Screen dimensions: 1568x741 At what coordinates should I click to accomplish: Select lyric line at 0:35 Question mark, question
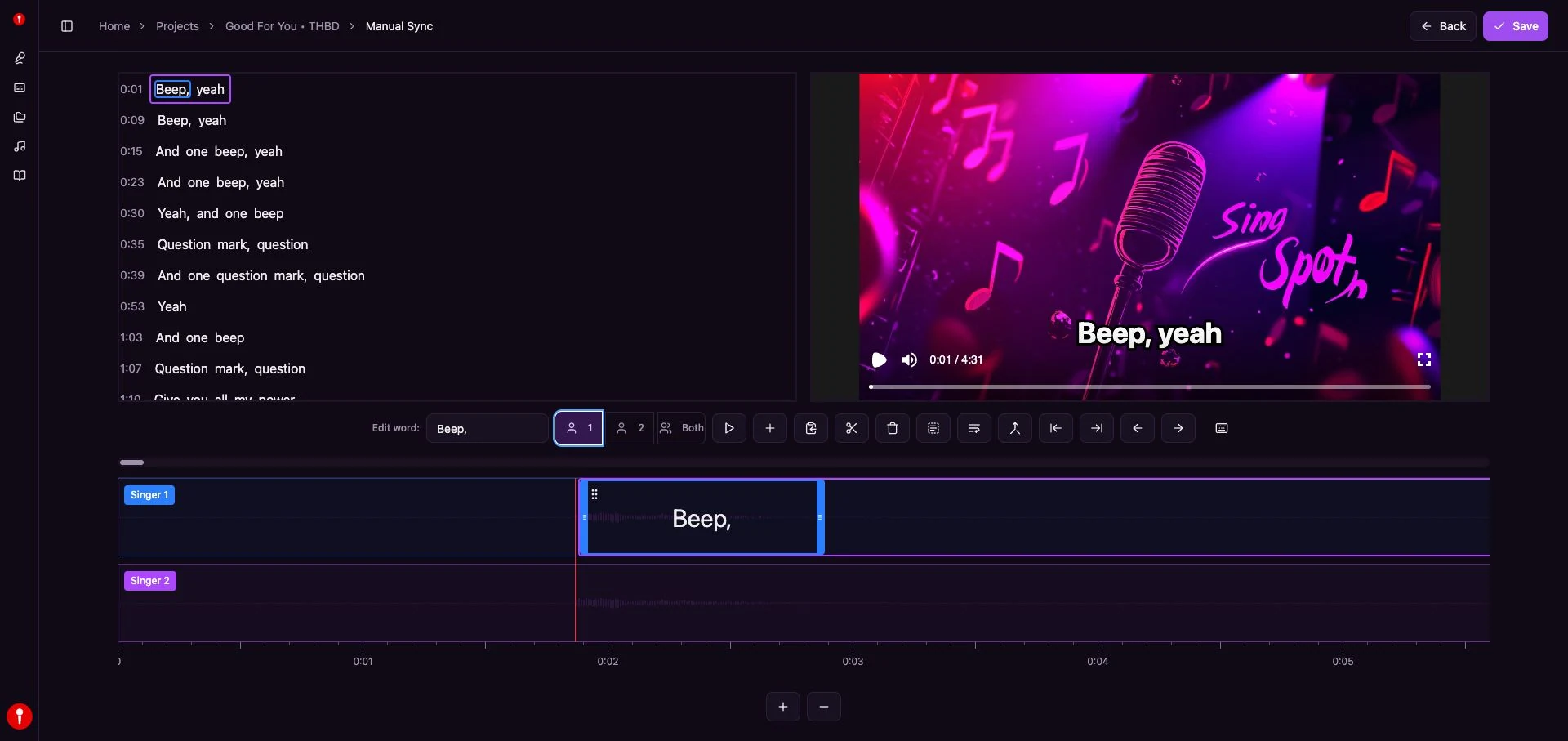[x=233, y=244]
